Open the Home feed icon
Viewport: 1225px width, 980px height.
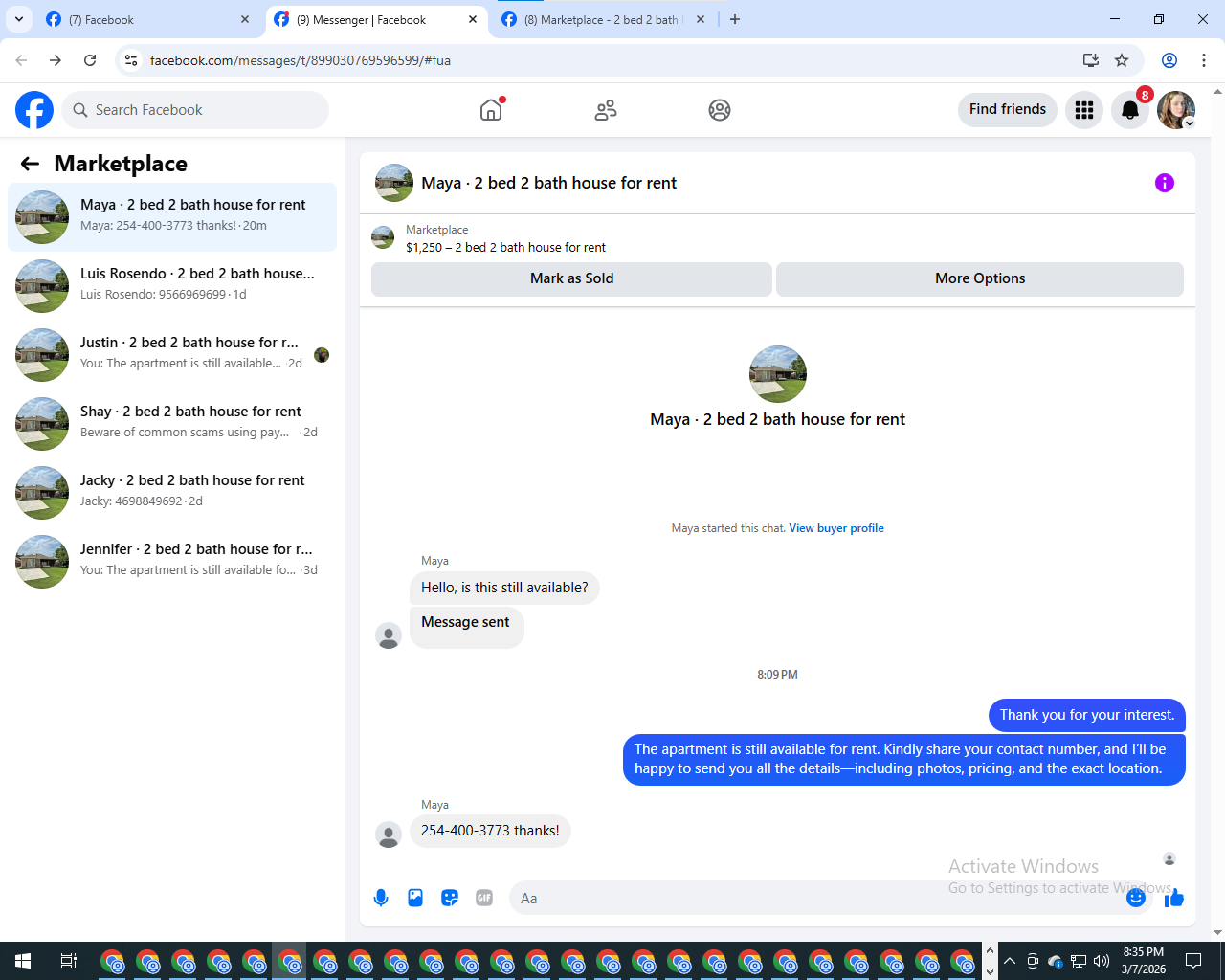pos(491,110)
